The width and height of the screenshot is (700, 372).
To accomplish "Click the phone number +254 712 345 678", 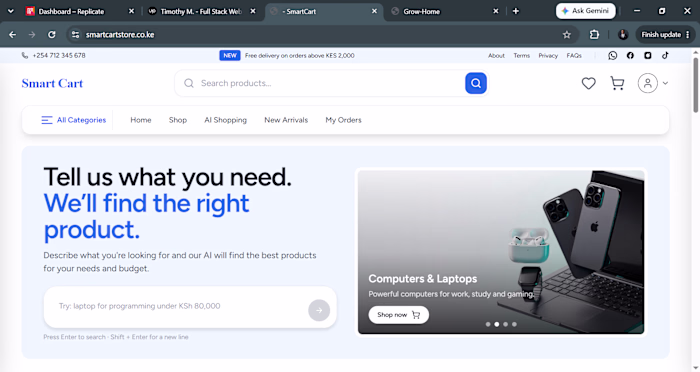I will [x=59, y=55].
